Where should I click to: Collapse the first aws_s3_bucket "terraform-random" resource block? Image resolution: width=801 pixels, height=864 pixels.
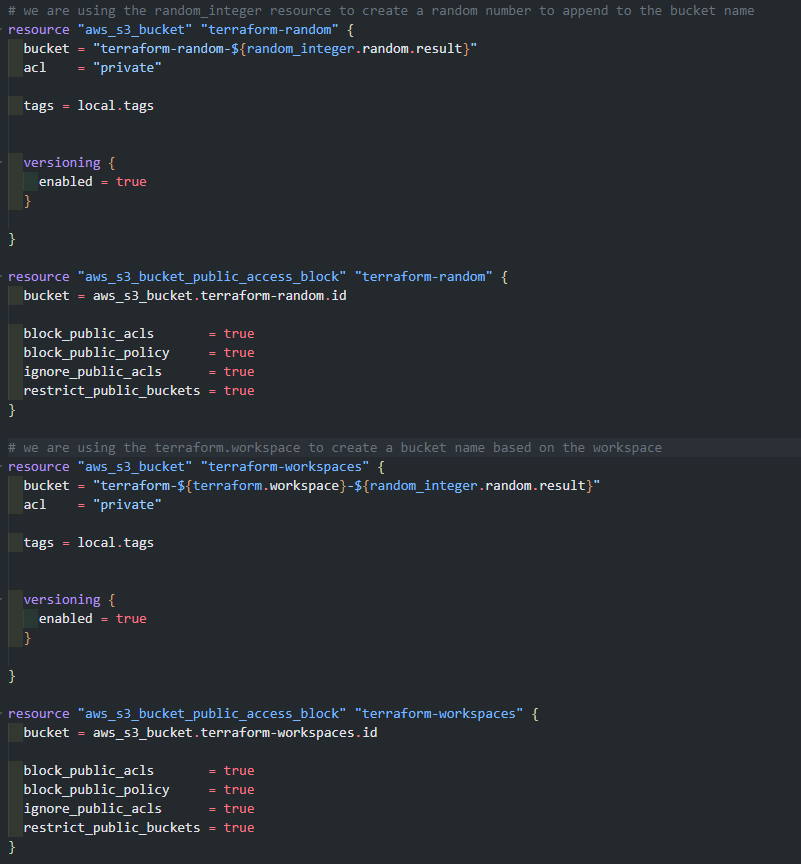[x=2, y=30]
